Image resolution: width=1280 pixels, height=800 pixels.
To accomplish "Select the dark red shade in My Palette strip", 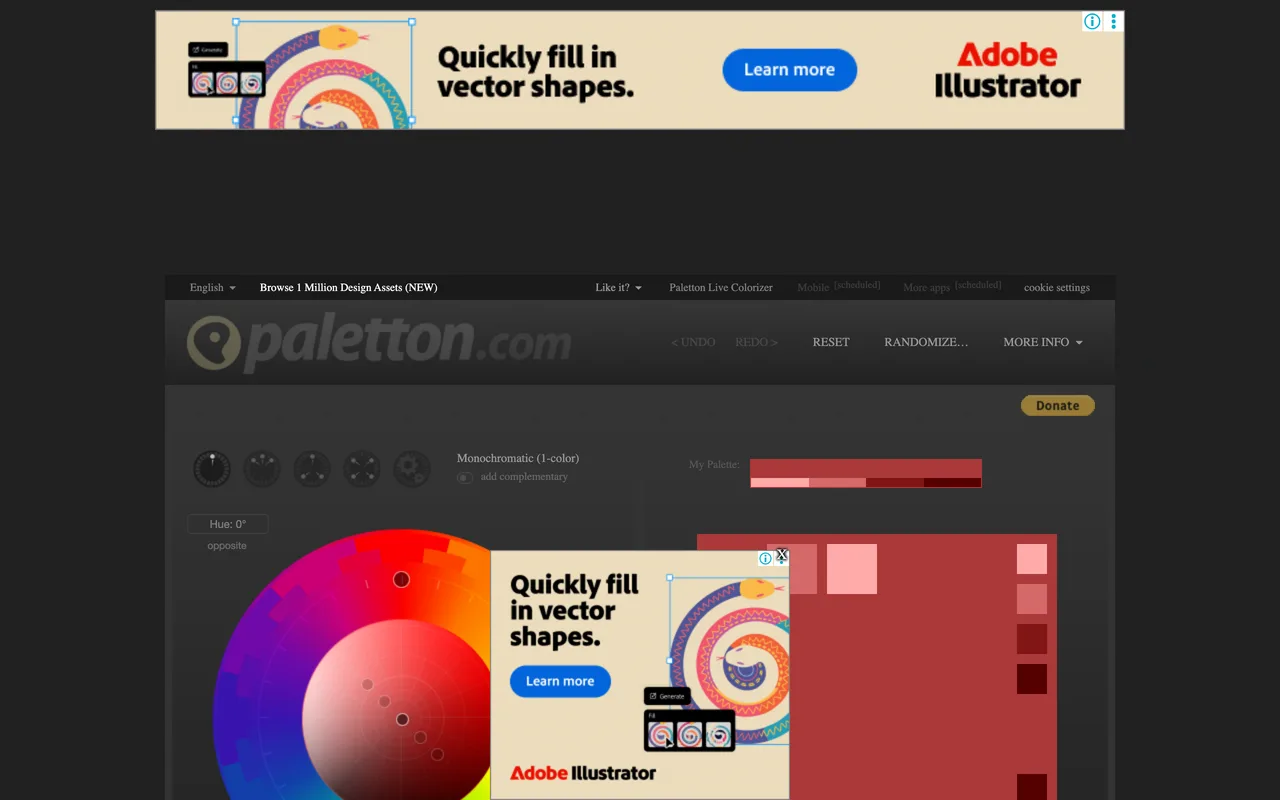I will pyautogui.click(x=895, y=483).
